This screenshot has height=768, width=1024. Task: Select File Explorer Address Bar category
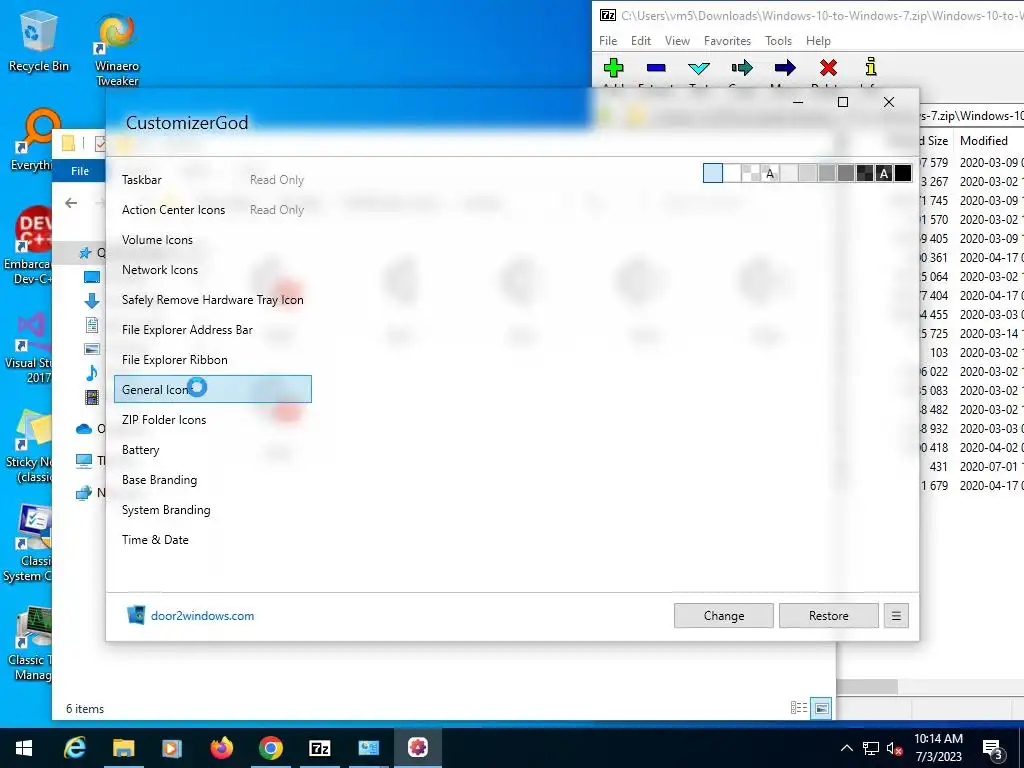coord(213,330)
